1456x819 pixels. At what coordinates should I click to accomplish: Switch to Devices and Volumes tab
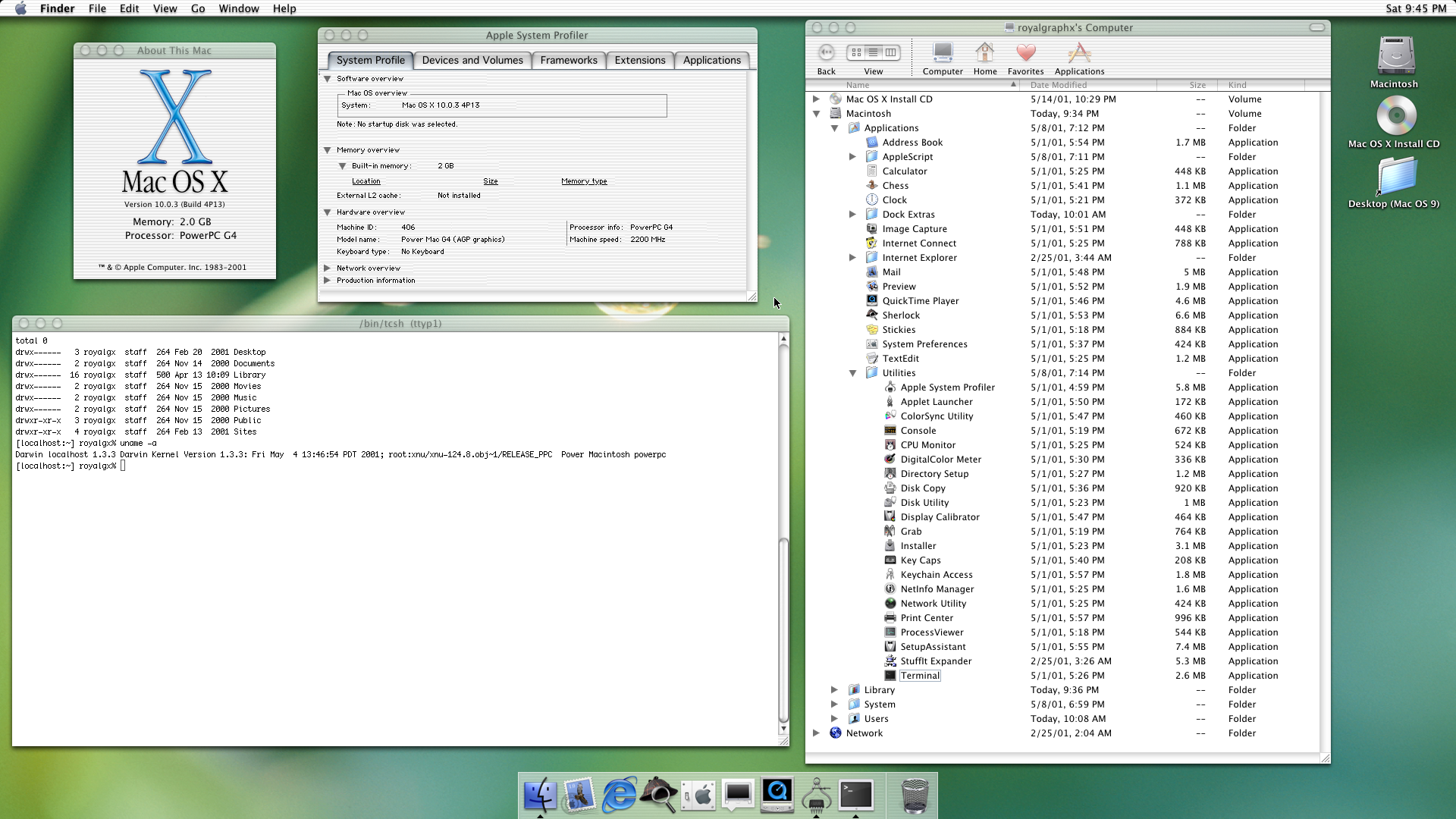[472, 60]
